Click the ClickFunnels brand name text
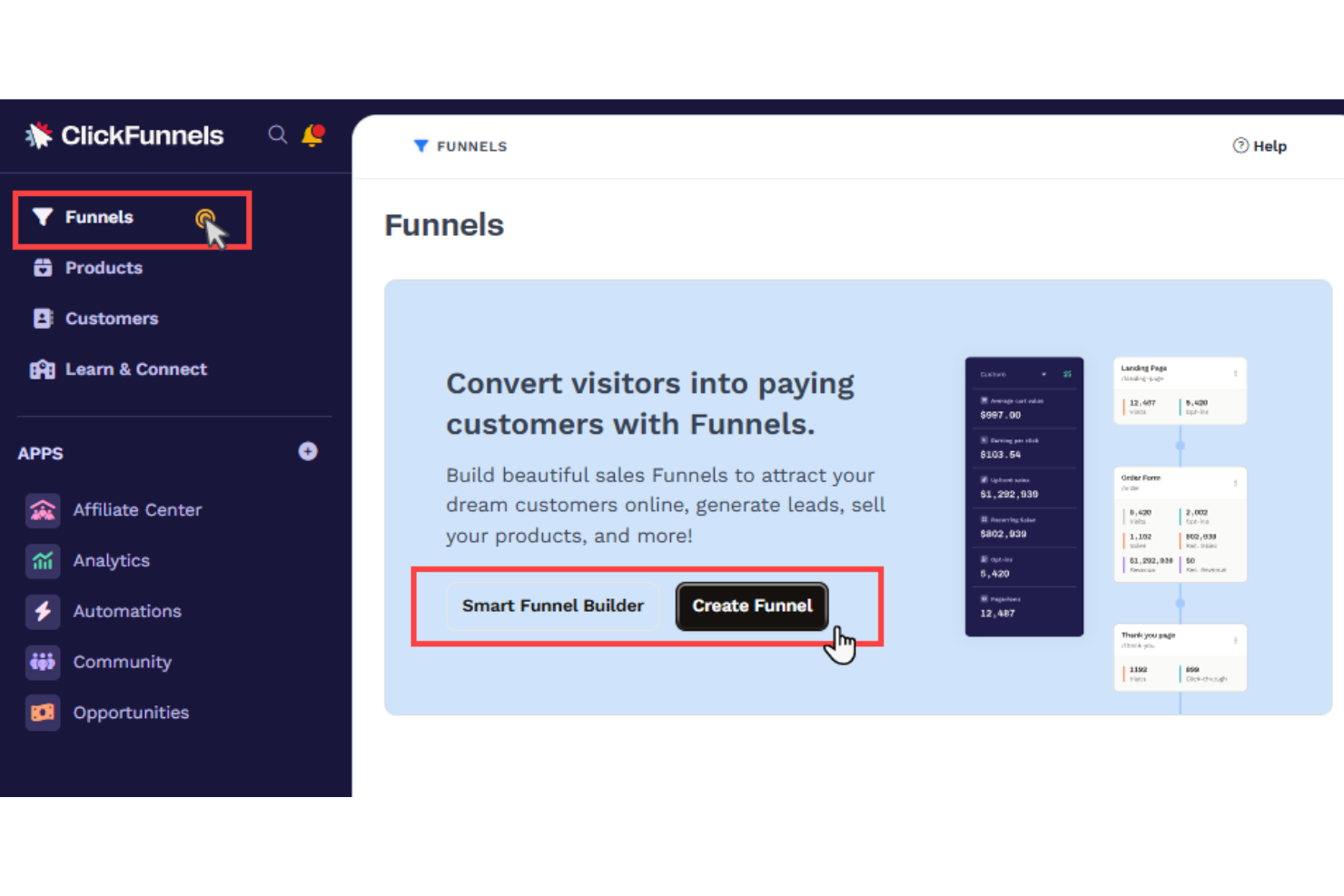 [x=142, y=135]
